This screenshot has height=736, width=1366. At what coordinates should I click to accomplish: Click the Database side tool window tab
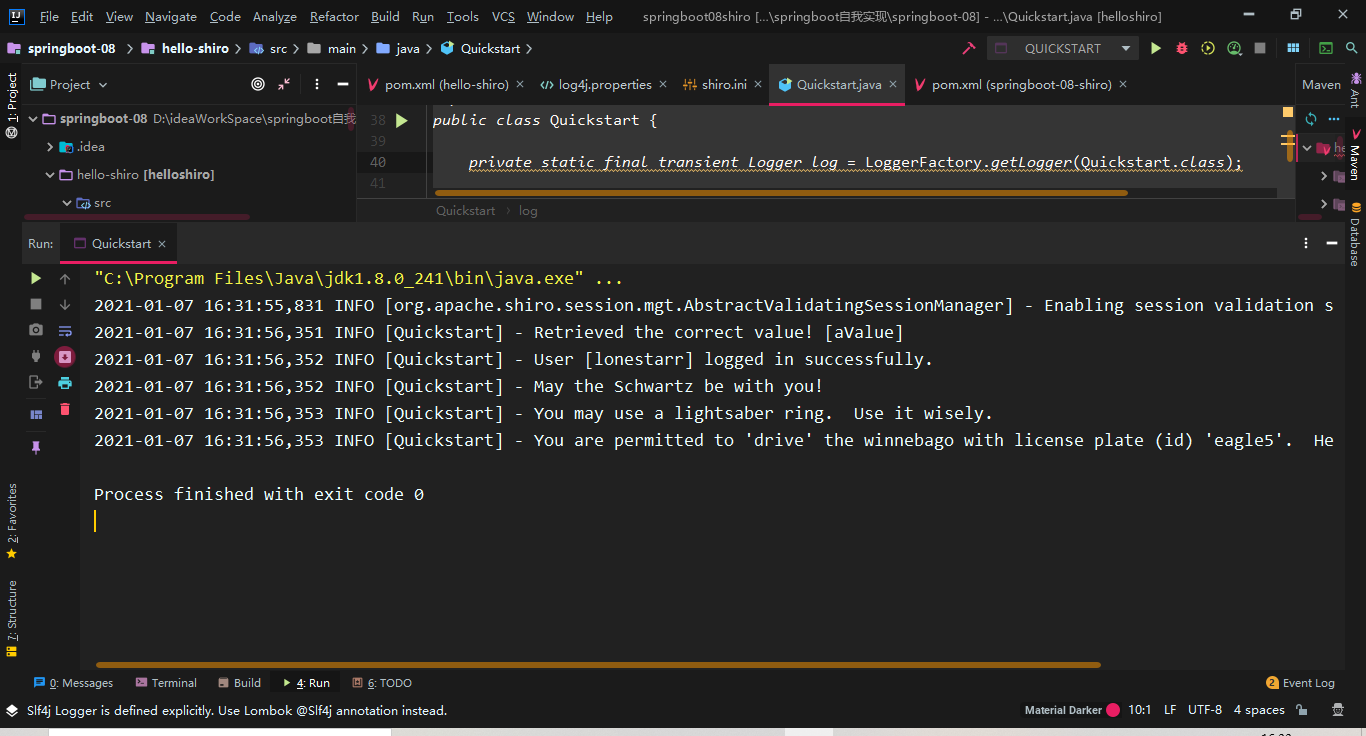click(1356, 235)
